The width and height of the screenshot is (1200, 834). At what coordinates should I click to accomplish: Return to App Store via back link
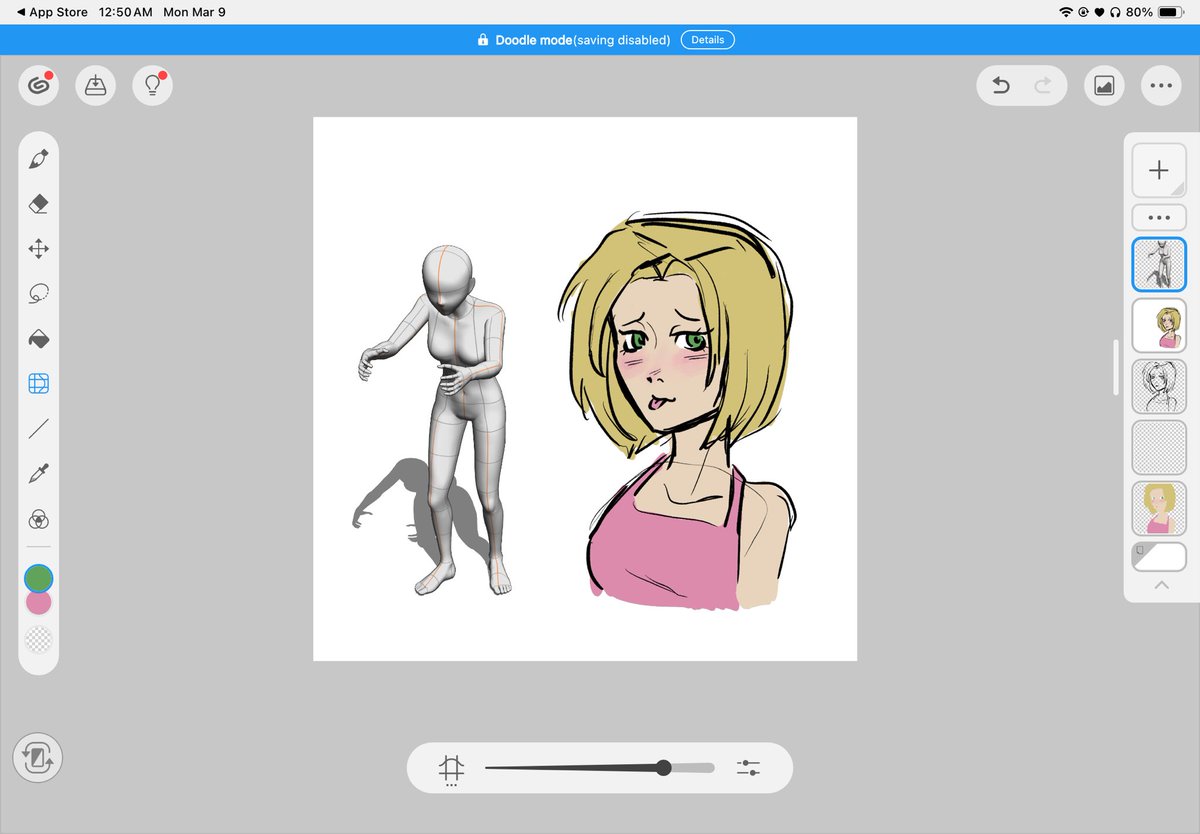pyautogui.click(x=52, y=12)
